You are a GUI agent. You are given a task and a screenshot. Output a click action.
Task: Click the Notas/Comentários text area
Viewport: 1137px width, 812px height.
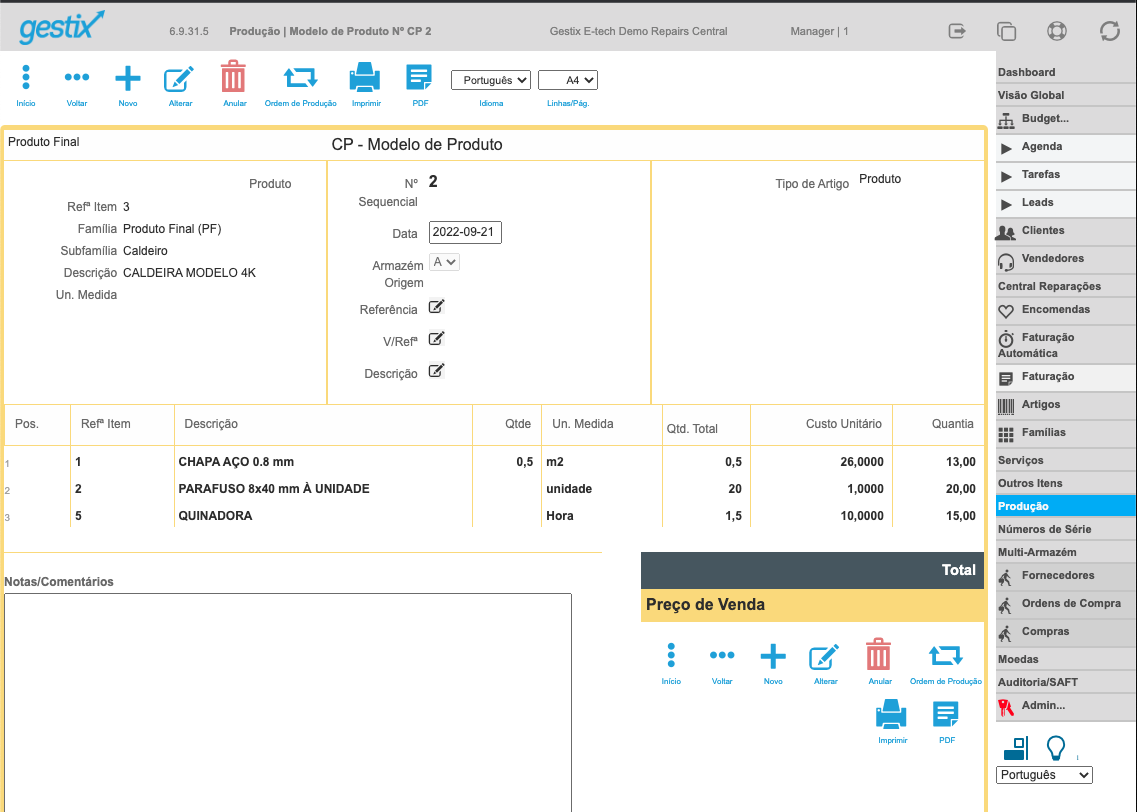(288, 703)
